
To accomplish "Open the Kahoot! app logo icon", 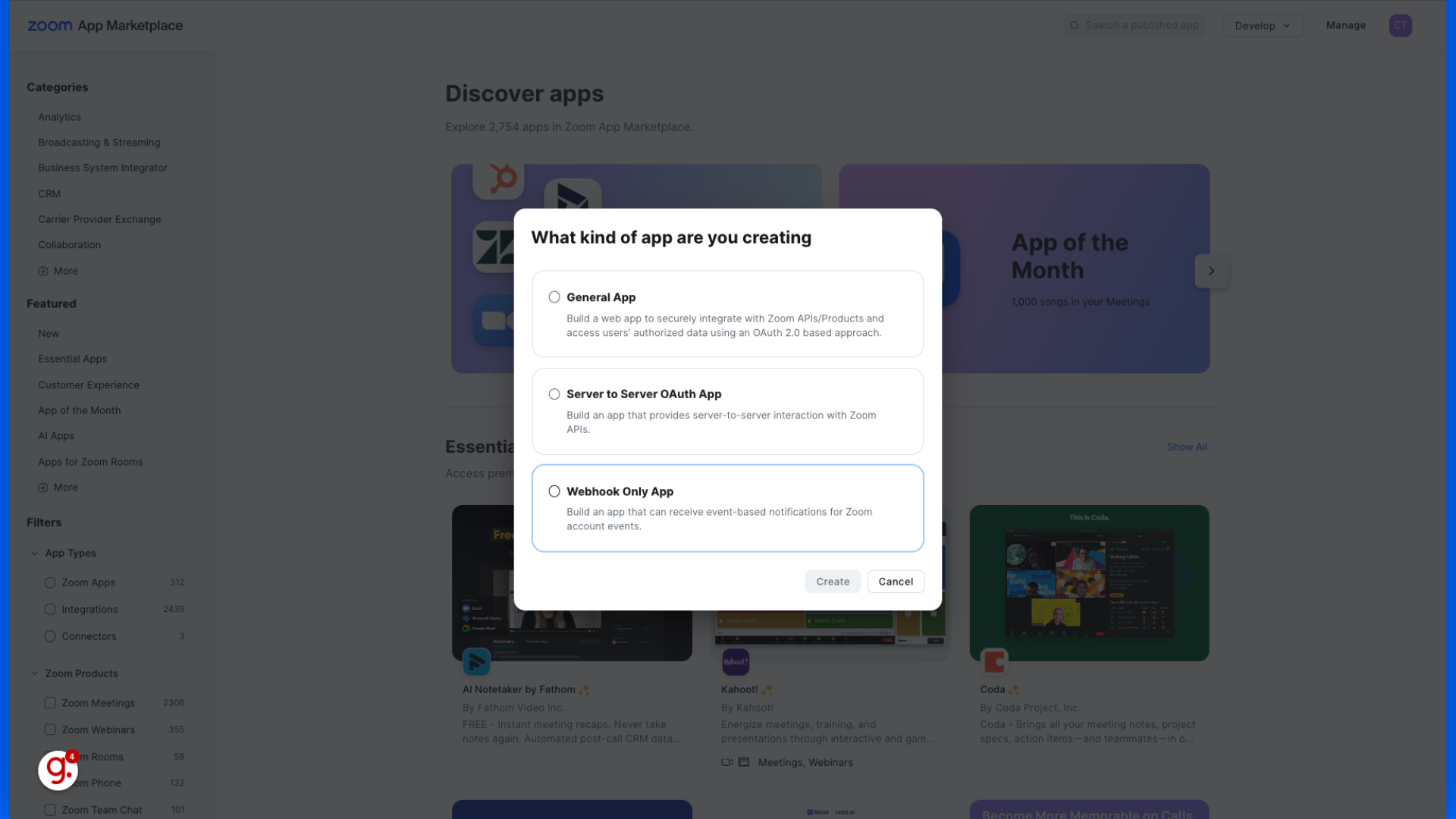I will (736, 662).
